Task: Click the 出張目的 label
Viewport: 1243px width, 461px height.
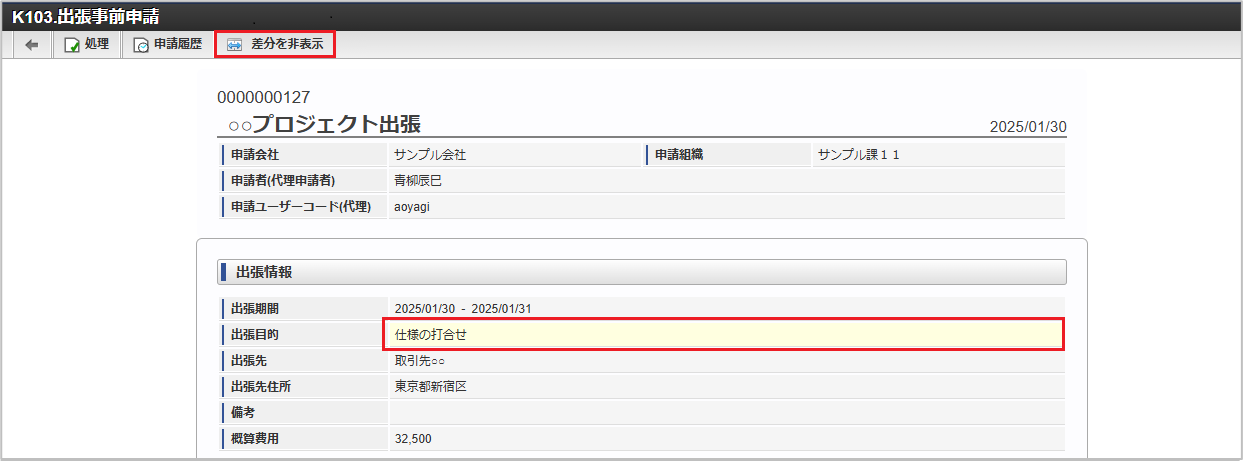Action: (x=255, y=334)
